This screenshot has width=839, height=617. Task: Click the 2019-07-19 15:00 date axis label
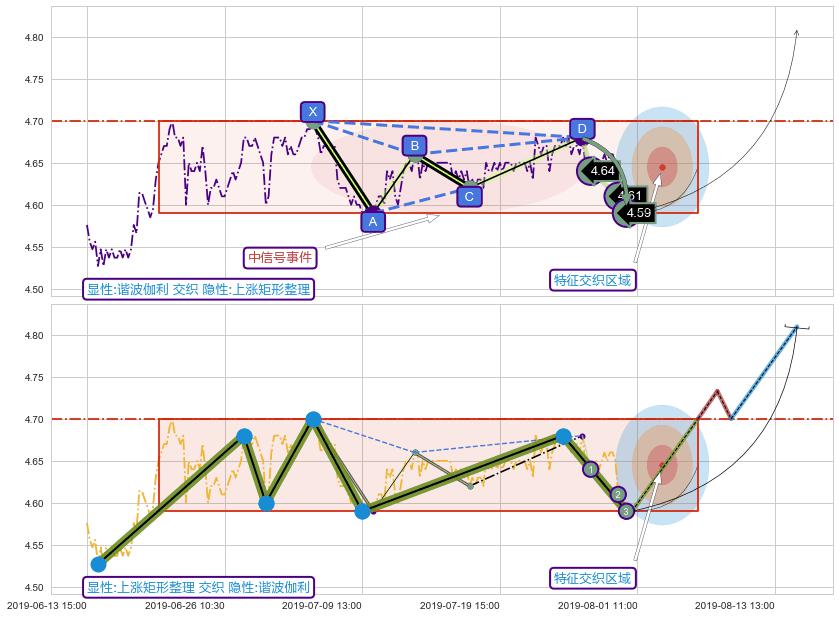click(458, 605)
